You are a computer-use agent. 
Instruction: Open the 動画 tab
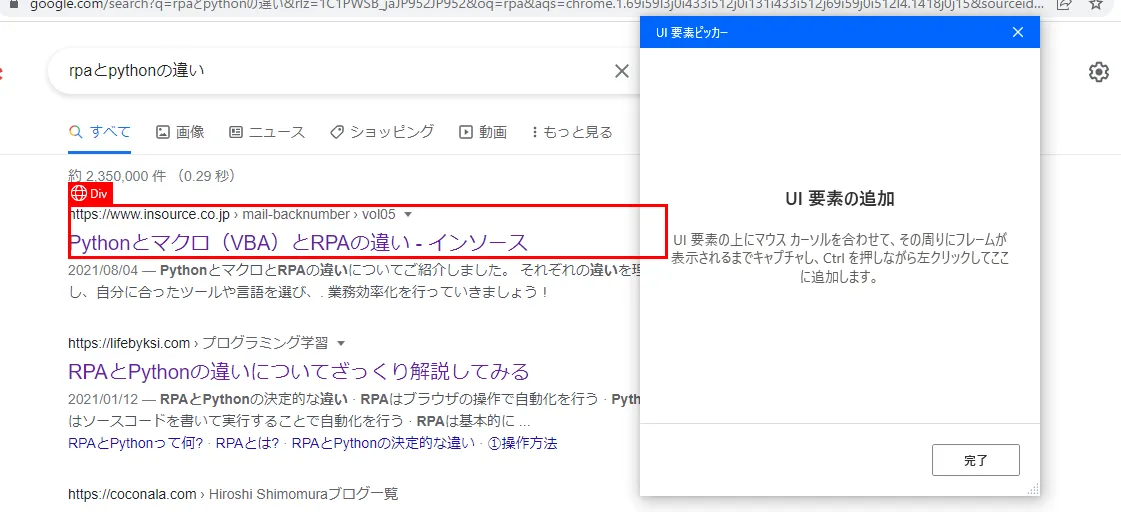(x=483, y=132)
